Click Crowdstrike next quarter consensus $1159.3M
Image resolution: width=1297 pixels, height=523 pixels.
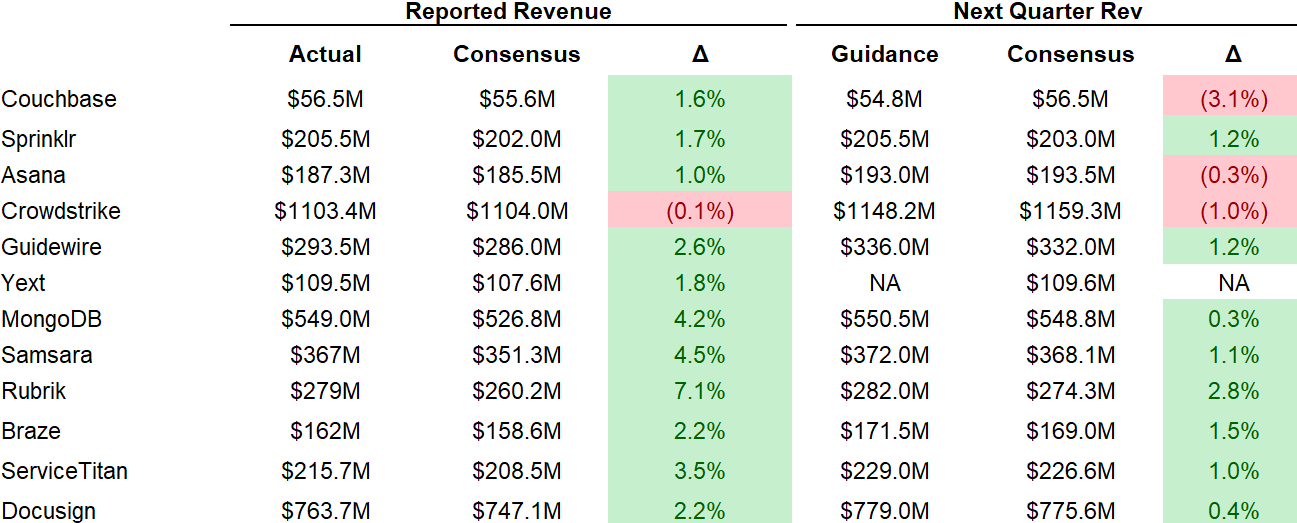pos(1071,211)
